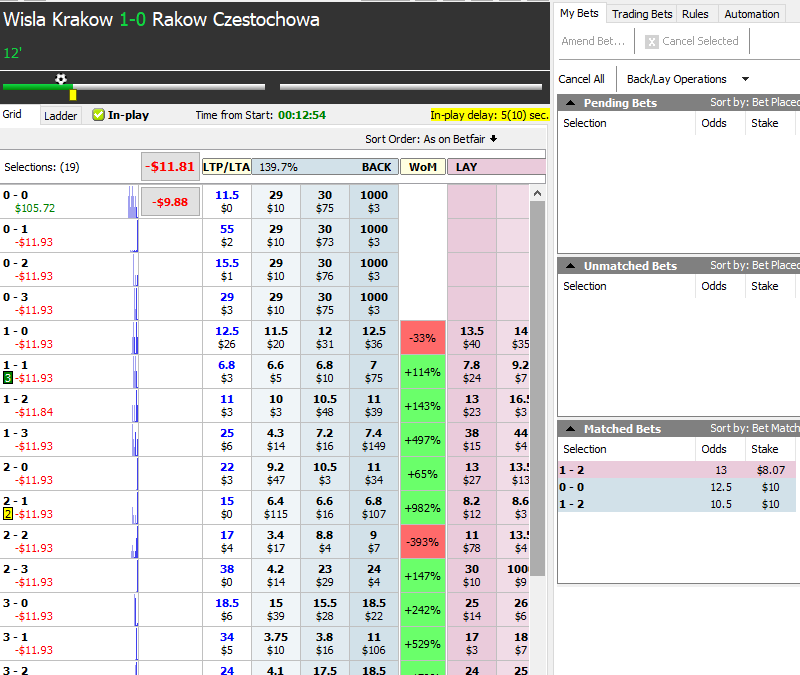Viewport: 800px width, 675px height.
Task: Open the Automation tab
Action: click(x=751, y=14)
